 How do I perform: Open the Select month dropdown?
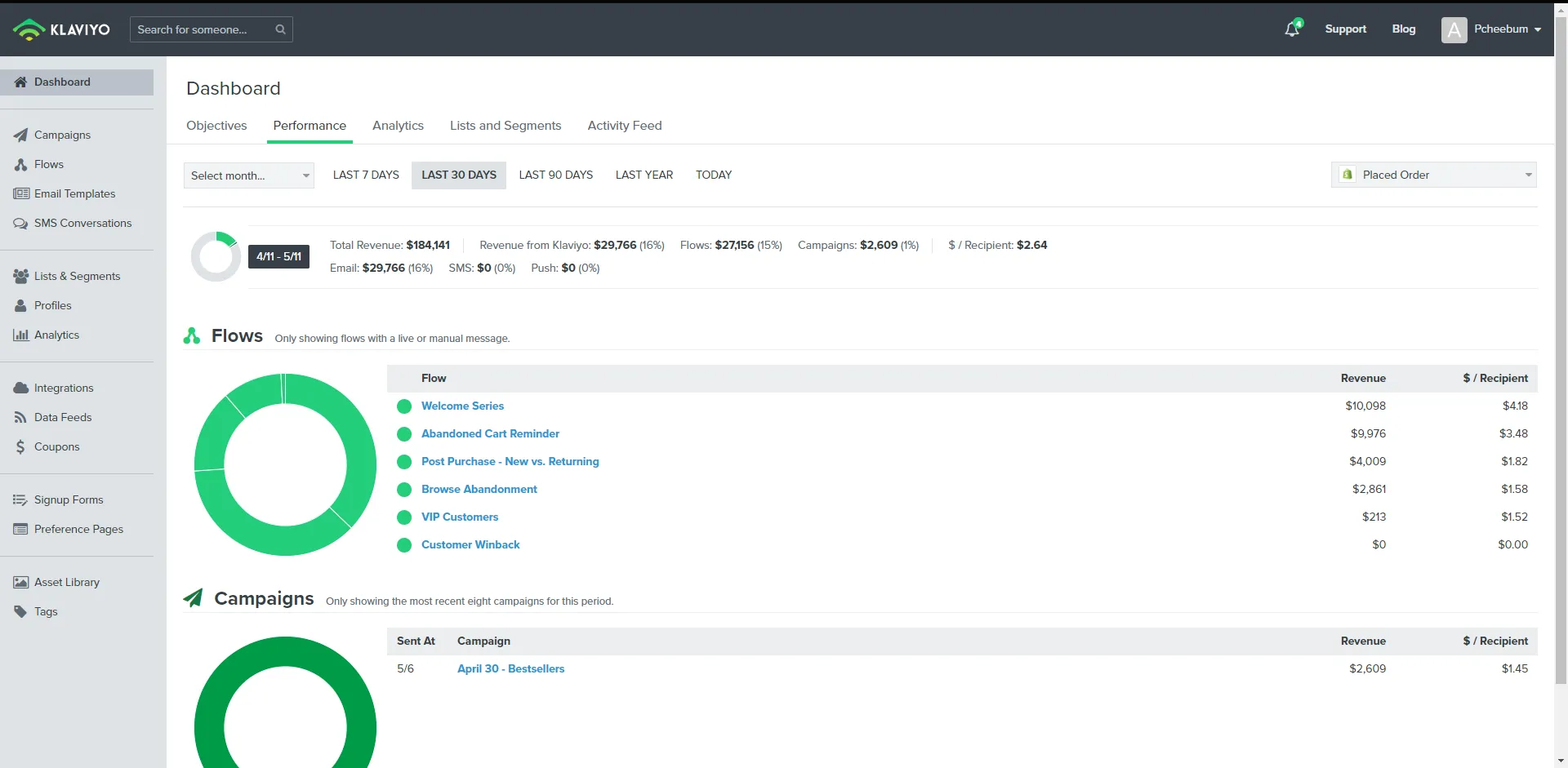click(249, 175)
